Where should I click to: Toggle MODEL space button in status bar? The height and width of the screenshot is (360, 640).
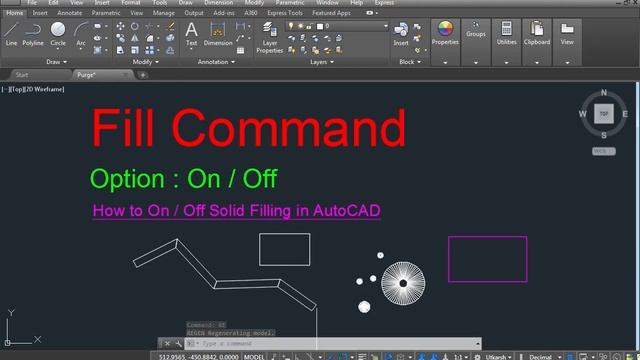tap(254, 357)
